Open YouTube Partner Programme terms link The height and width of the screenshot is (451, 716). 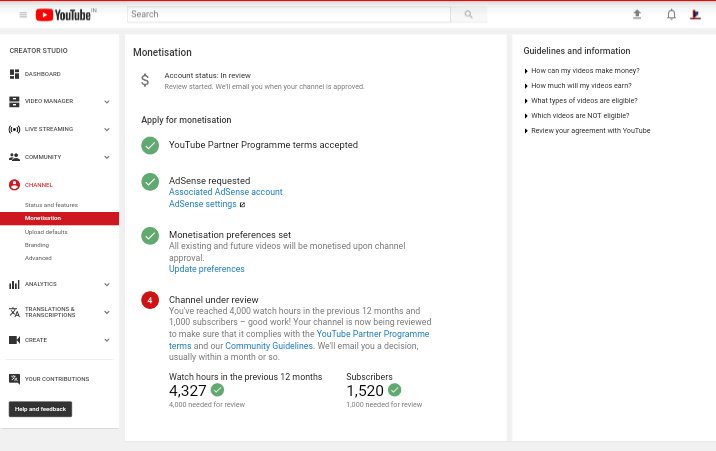(373, 334)
